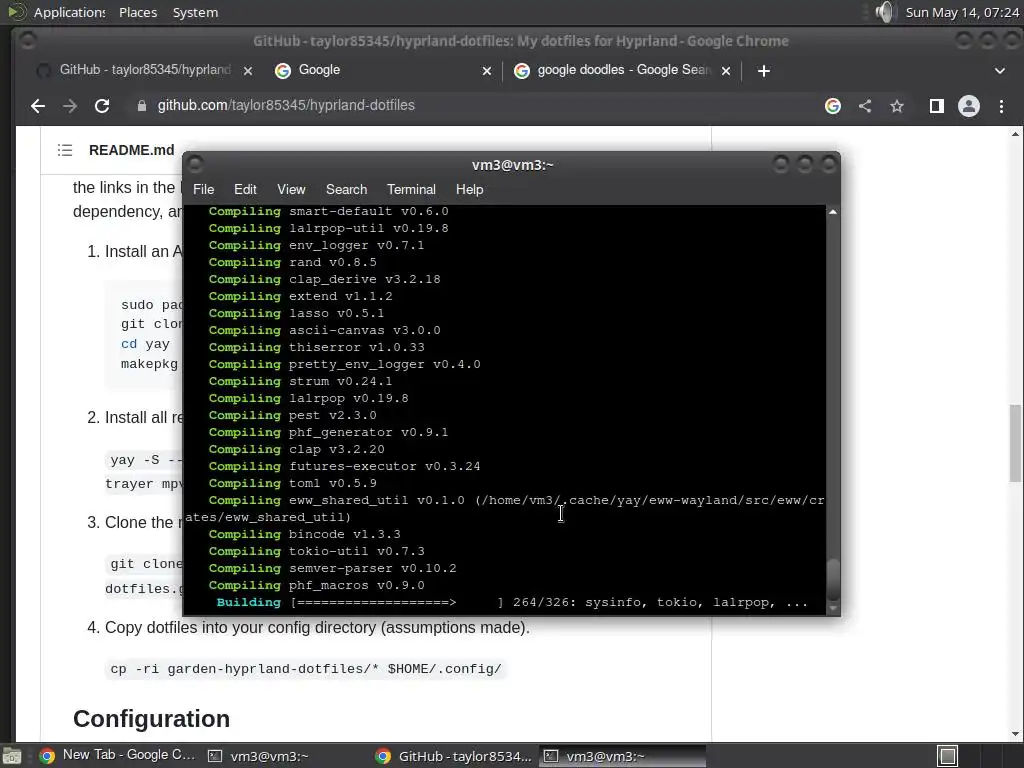The height and width of the screenshot is (768, 1024).
Task: Click terminal scrollbar up arrow
Action: 833,212
